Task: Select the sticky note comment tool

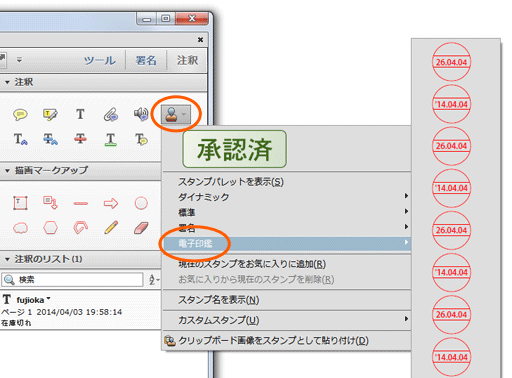Action: (20, 114)
